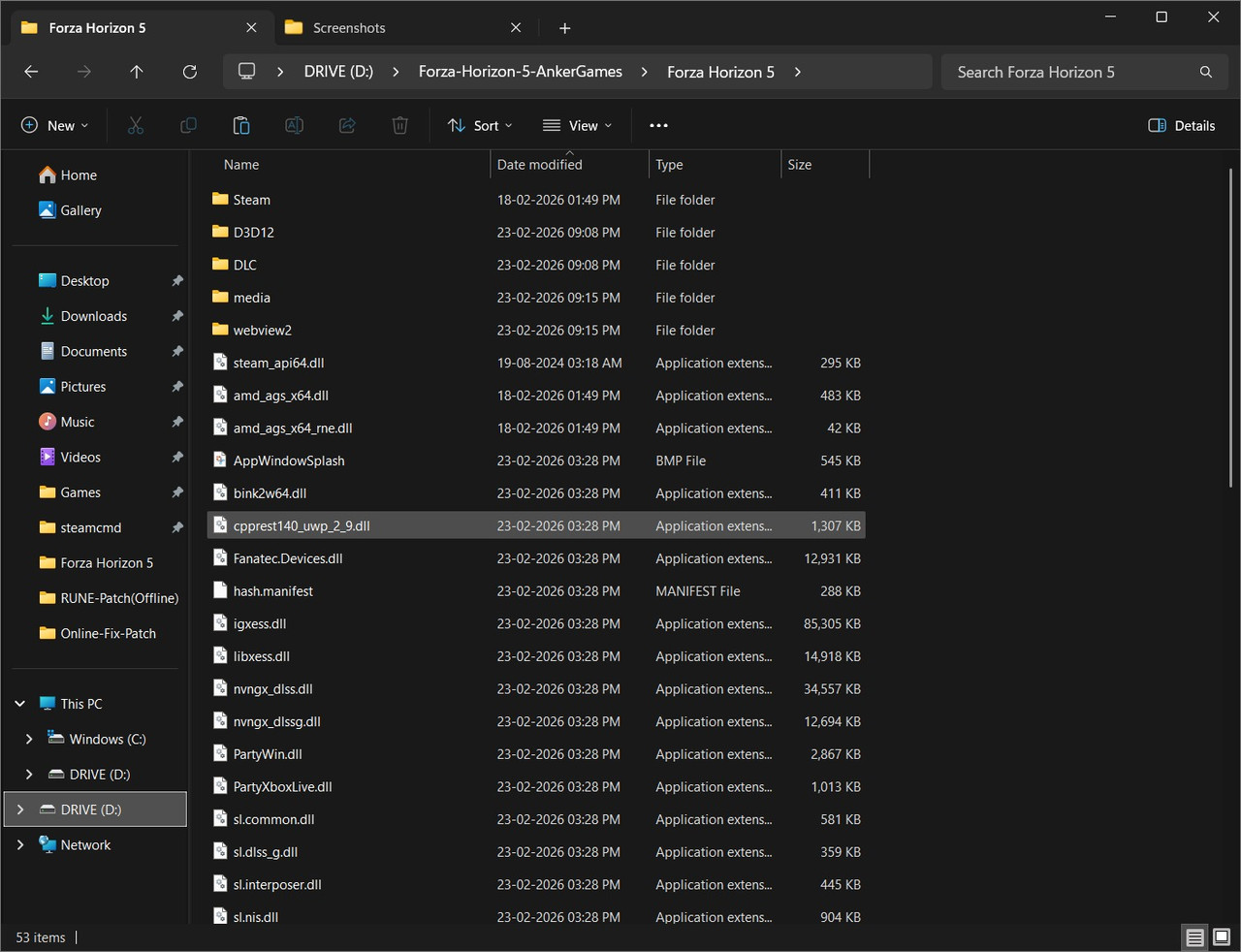Switch to large thumbnails view in status bar

1222,937
